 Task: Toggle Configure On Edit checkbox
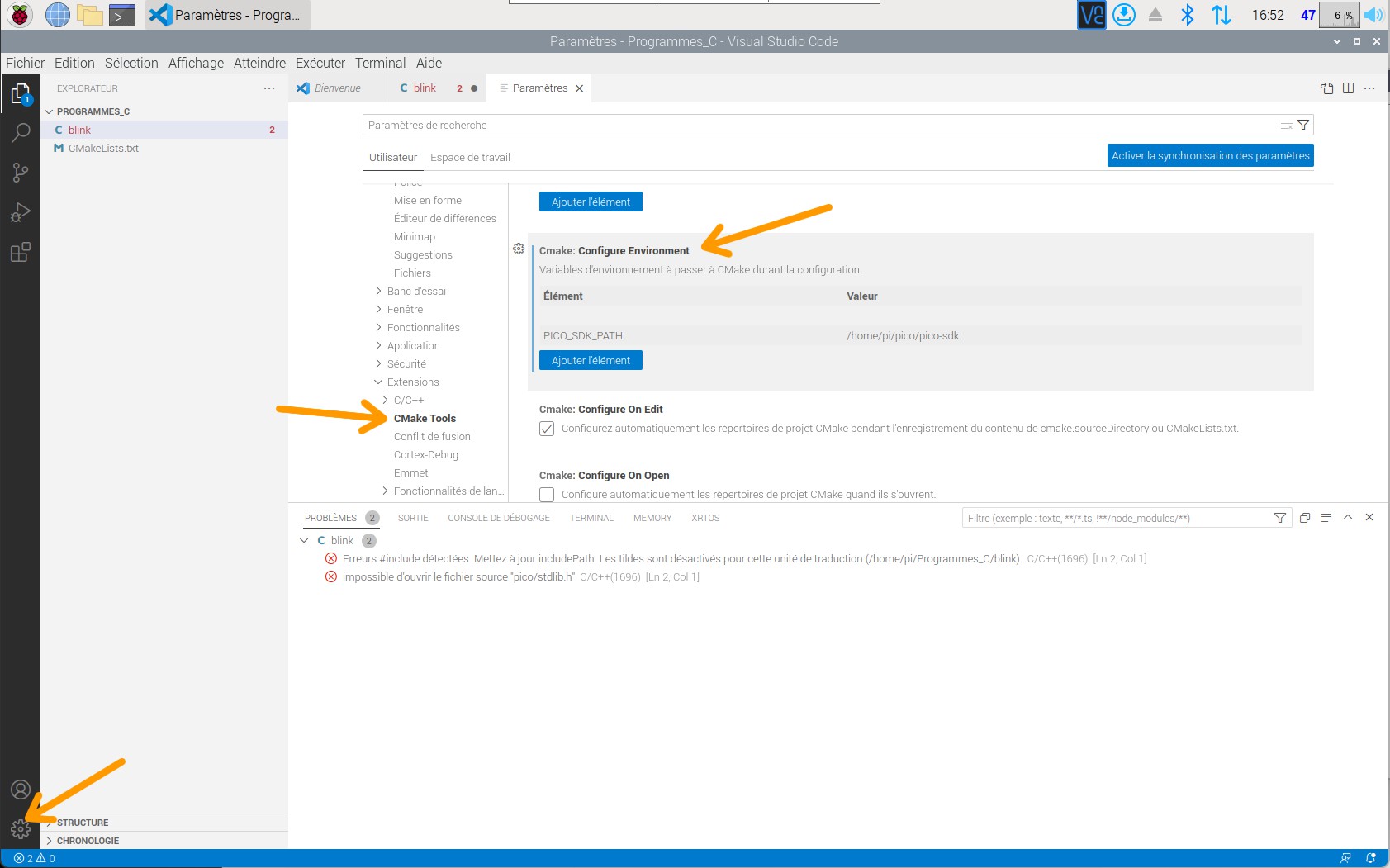(547, 429)
